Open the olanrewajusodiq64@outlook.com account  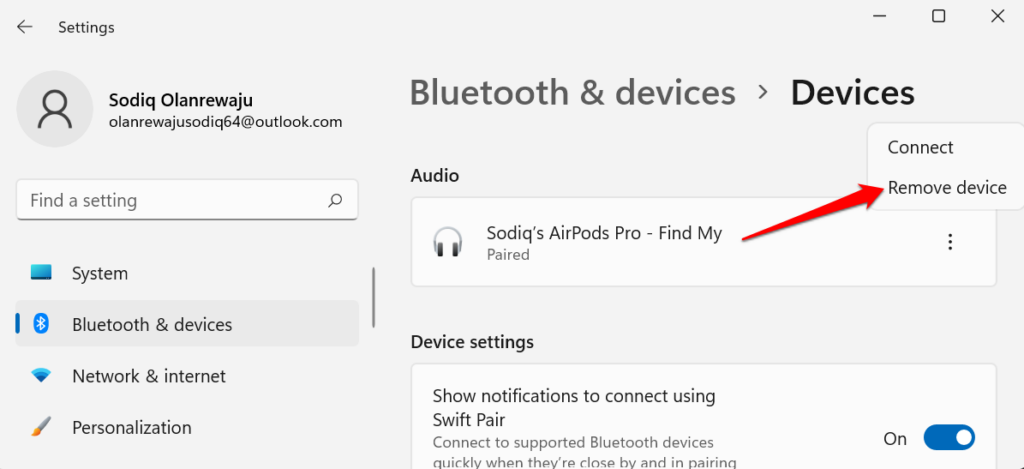[225, 122]
